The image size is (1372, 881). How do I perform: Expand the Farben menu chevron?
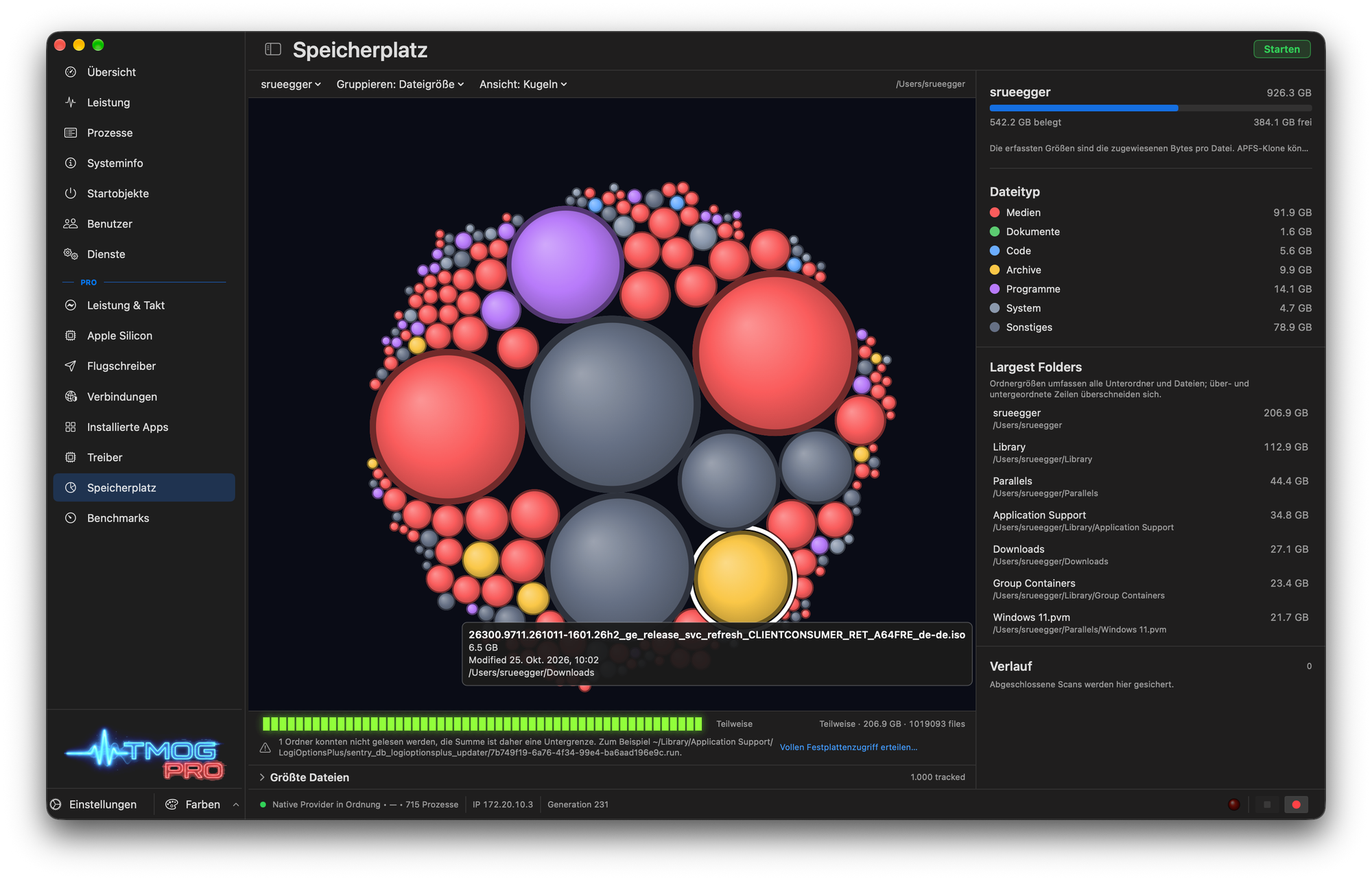tap(236, 804)
